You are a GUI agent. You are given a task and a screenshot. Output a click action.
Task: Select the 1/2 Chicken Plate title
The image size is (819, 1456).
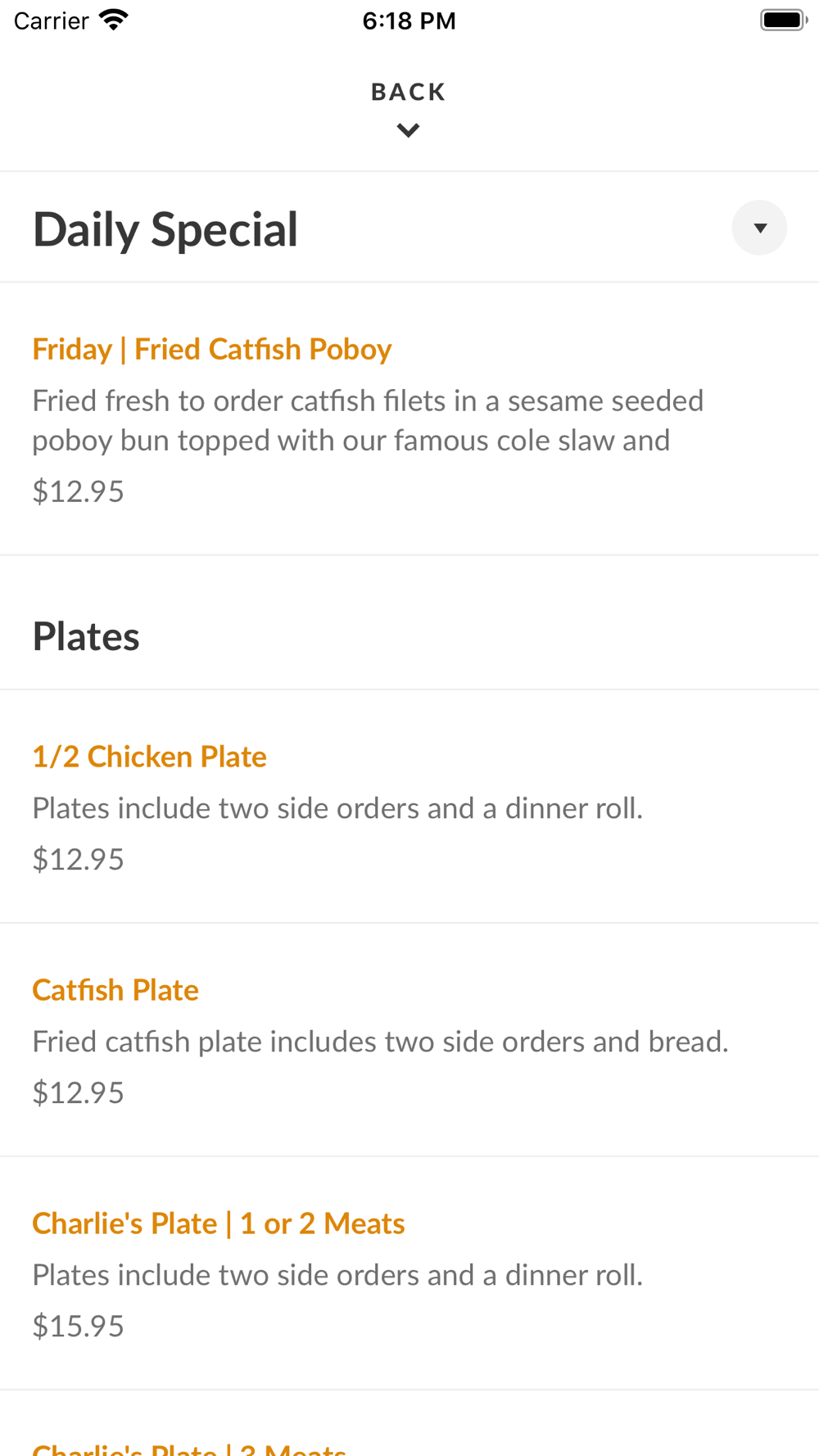150,757
